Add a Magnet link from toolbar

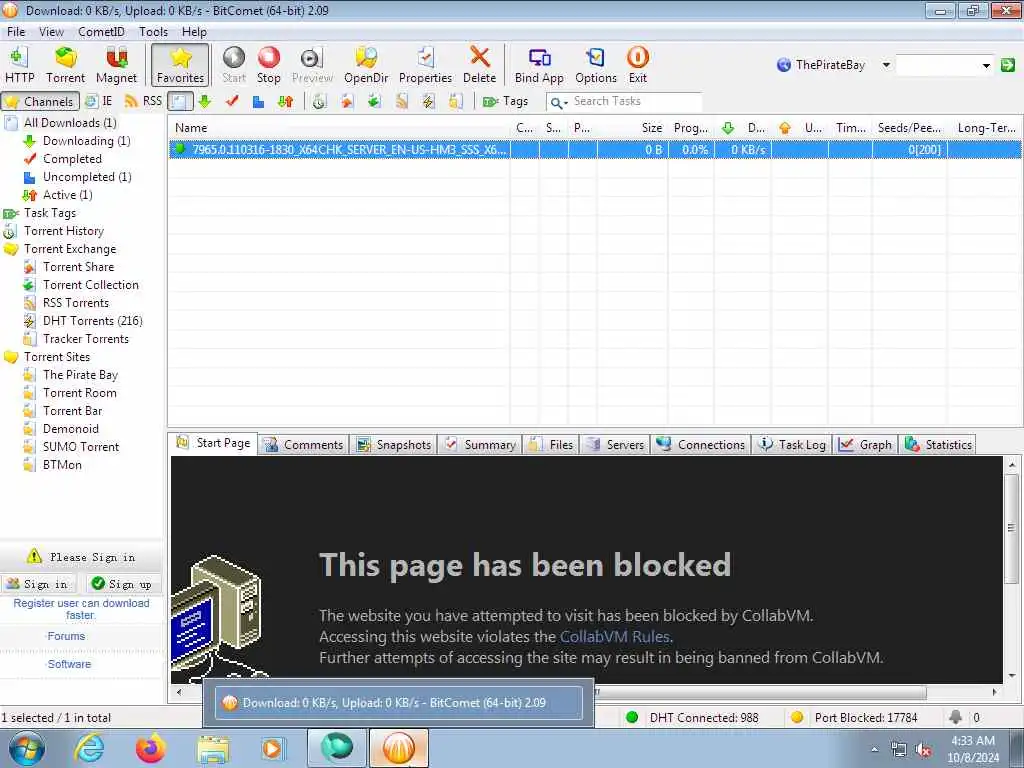click(x=116, y=65)
